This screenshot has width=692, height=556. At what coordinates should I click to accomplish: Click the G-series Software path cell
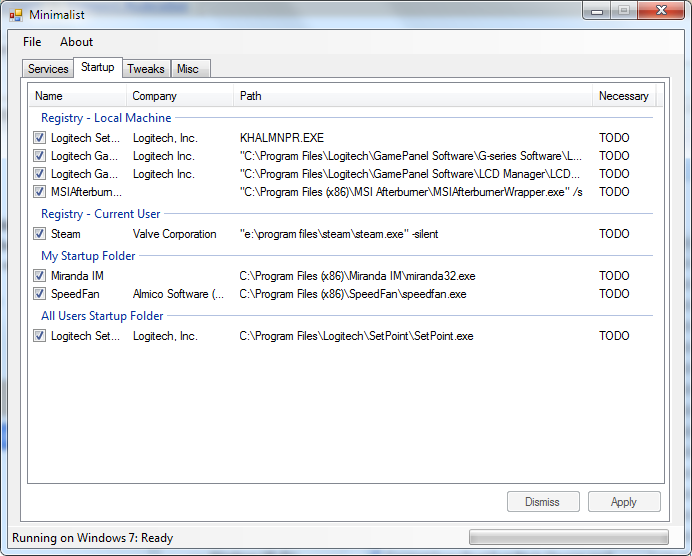(x=411, y=156)
